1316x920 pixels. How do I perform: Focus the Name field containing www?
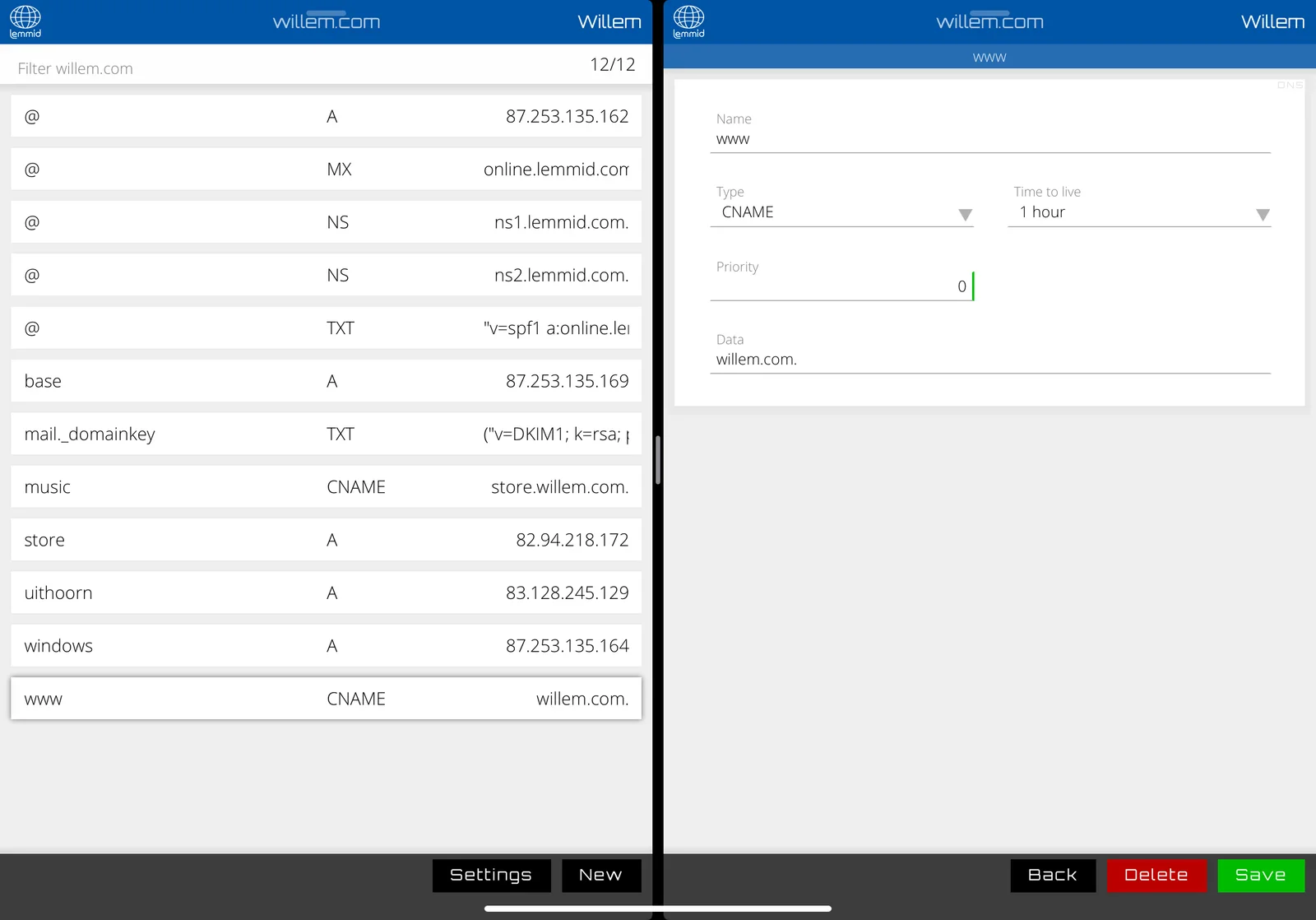click(990, 140)
